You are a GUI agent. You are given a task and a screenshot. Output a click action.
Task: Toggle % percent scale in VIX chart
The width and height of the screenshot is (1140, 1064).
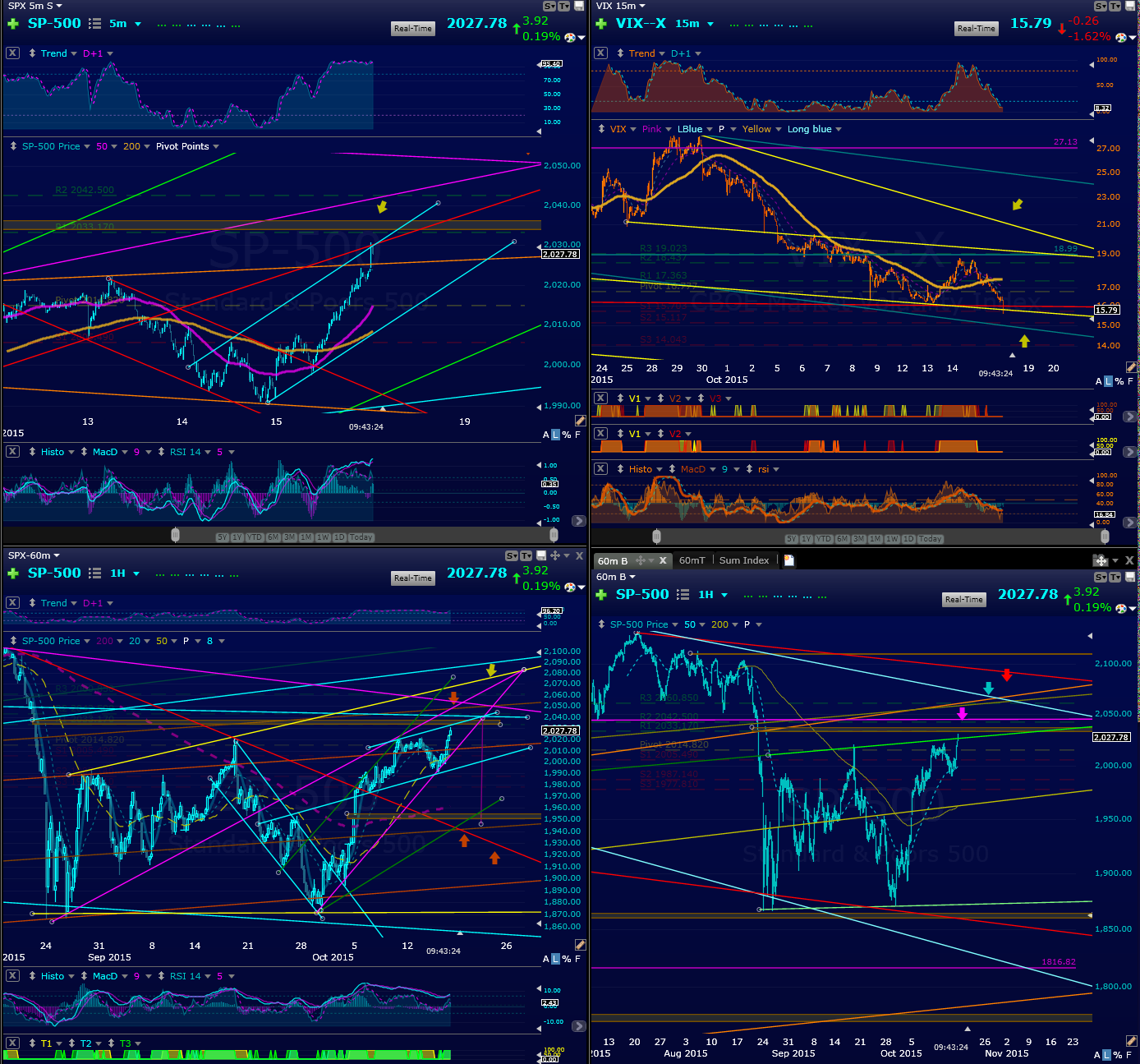point(1119,381)
